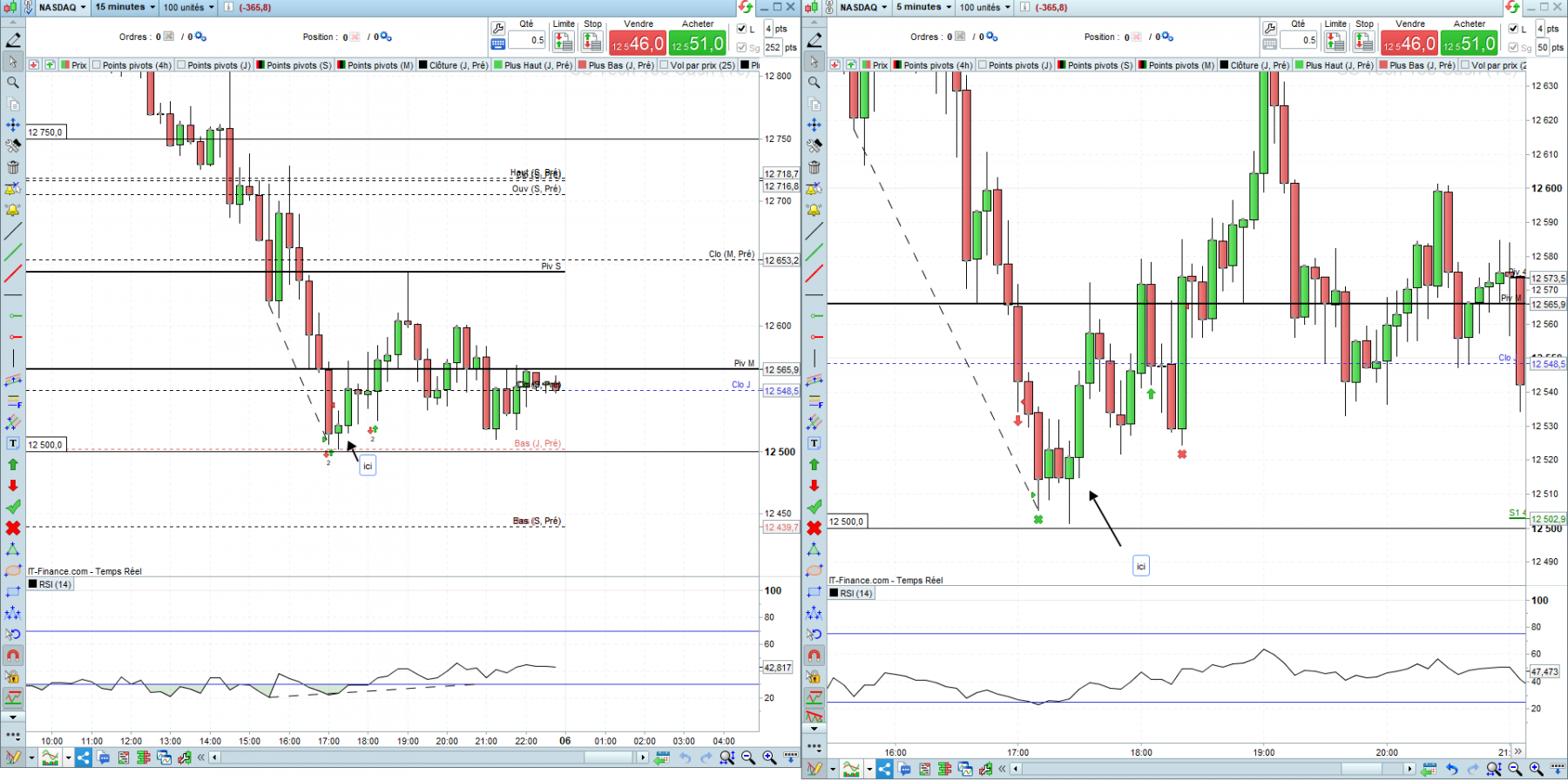The image size is (1568, 781).
Task: Toggle Points pivots (4h) checkbox in left chart
Action: 97,65
